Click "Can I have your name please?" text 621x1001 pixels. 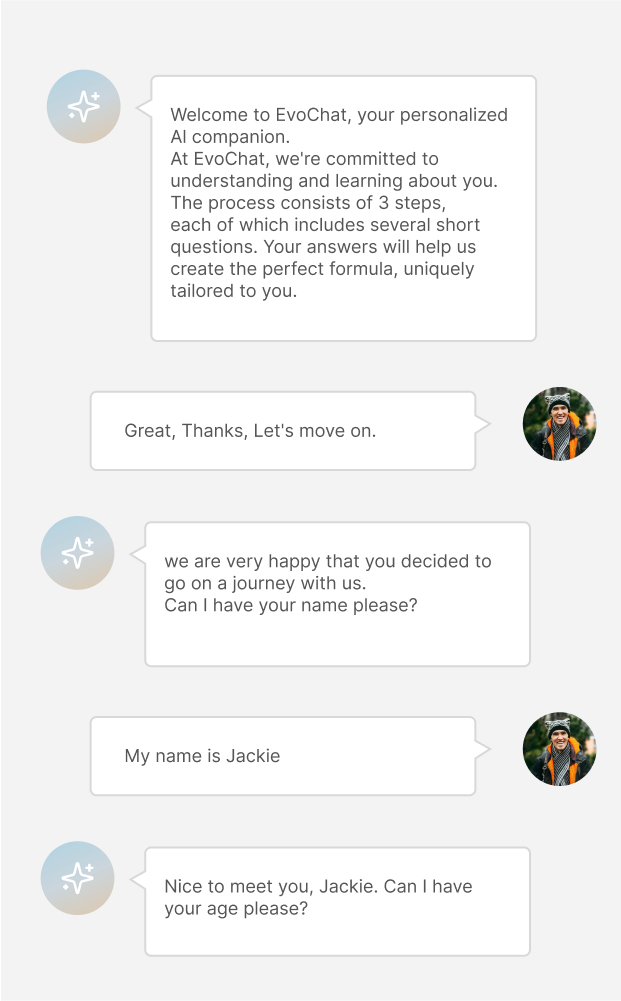tap(291, 605)
